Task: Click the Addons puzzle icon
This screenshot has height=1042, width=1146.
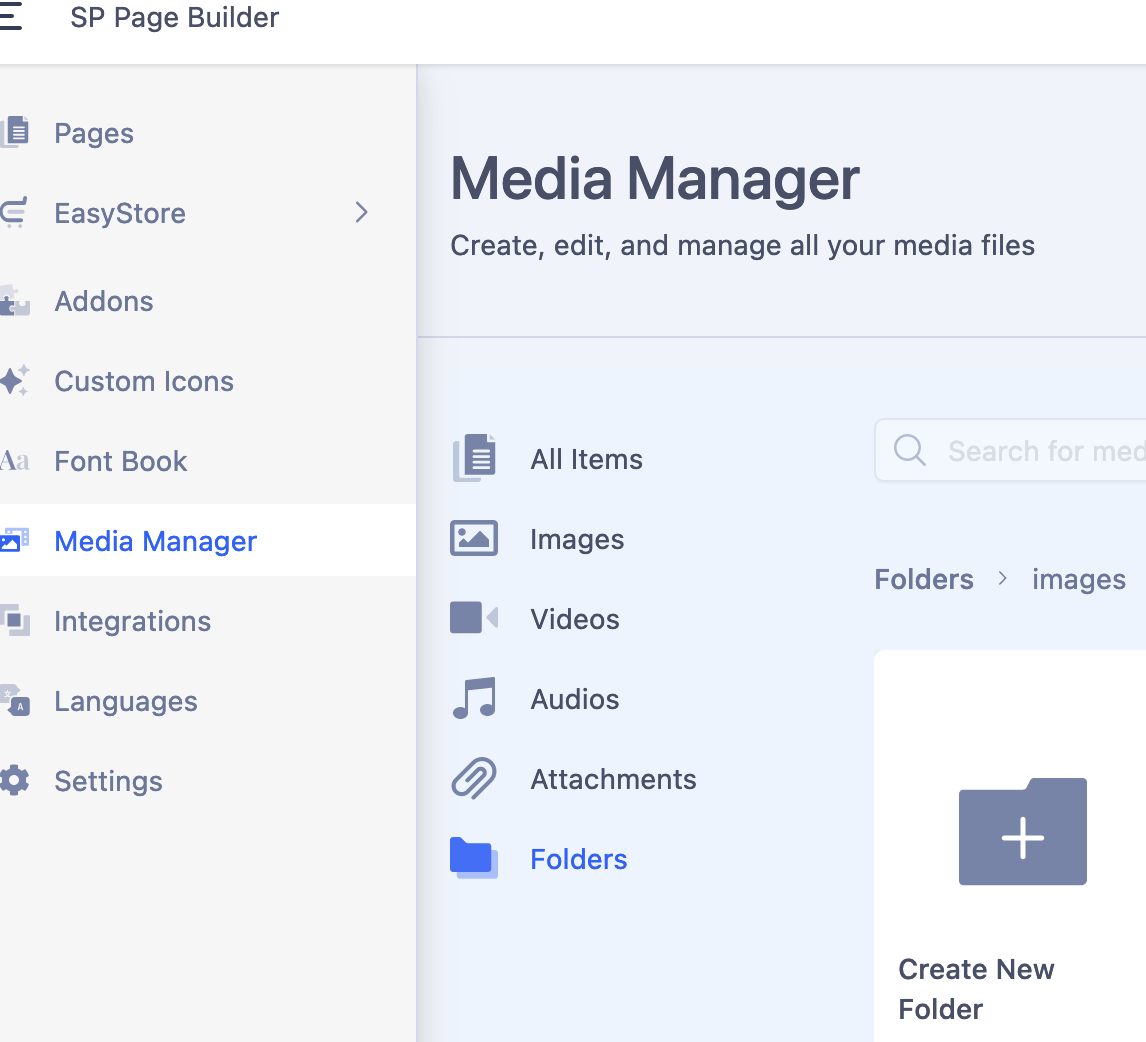Action: (15, 301)
